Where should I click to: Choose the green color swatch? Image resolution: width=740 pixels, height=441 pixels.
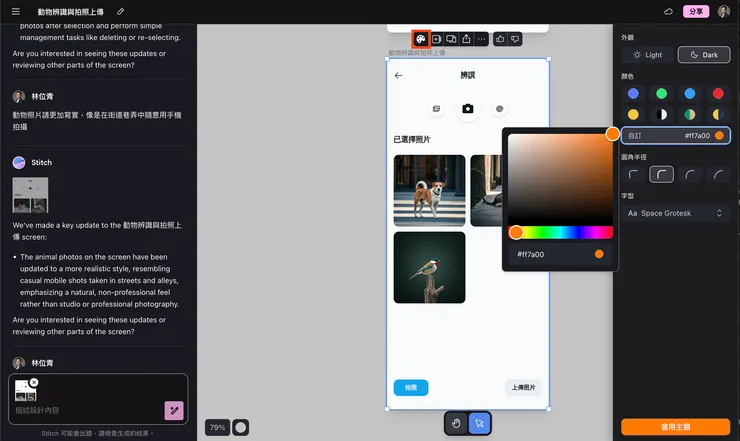[x=662, y=93]
